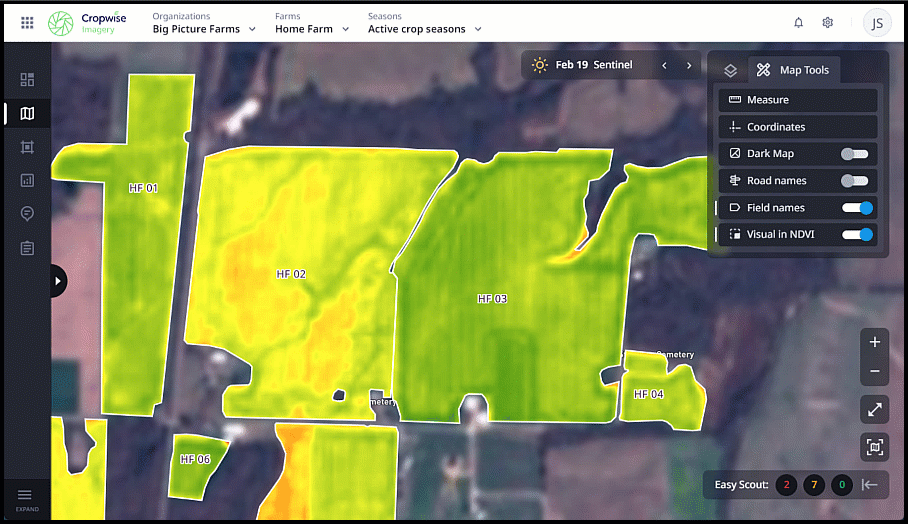The width and height of the screenshot is (908, 524).
Task: Switch to the map layers tab
Action: (731, 70)
